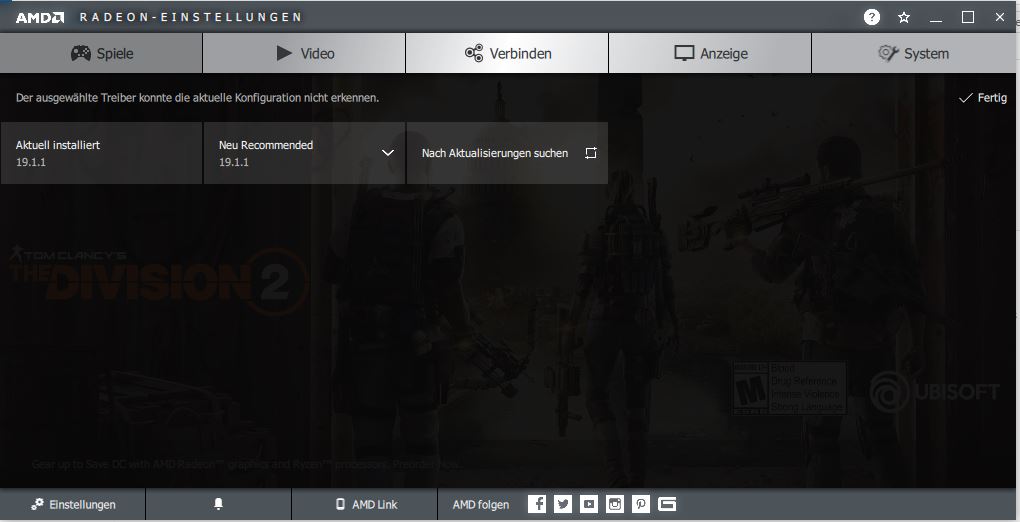Click the 'Der ausgewählte Treiber' status message

point(197,98)
